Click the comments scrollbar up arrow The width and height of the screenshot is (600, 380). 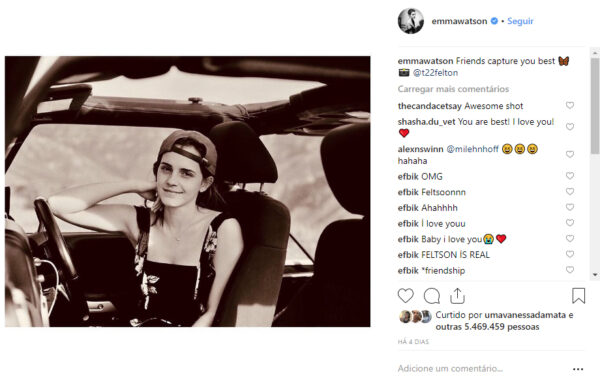pyautogui.click(x=595, y=52)
